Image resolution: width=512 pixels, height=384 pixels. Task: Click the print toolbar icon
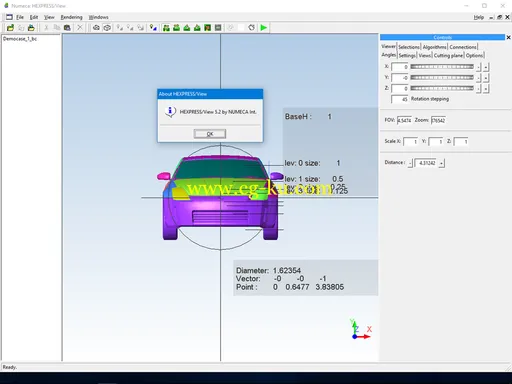31,28
